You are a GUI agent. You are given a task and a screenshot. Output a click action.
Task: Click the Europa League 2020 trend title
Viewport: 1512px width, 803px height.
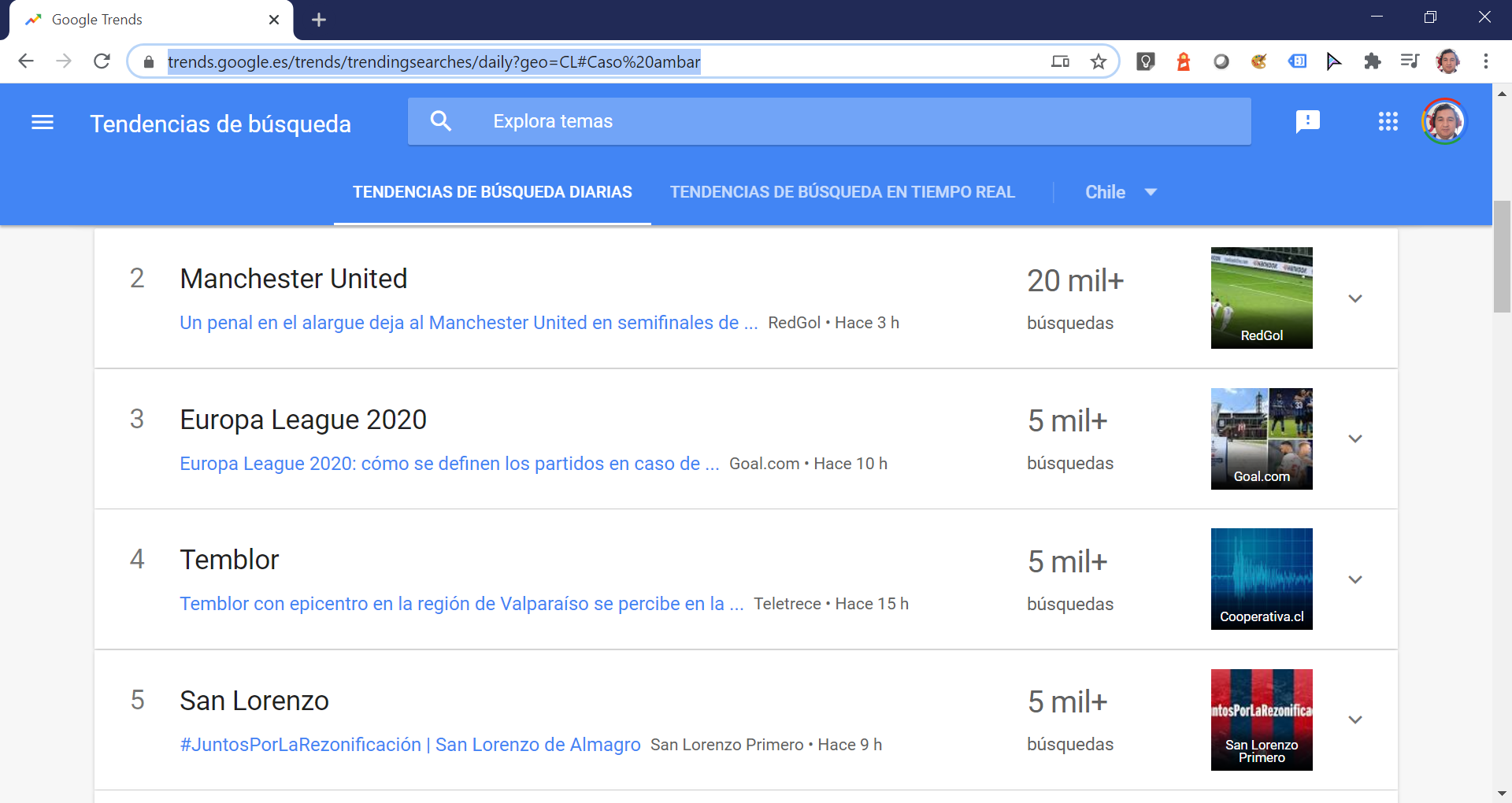pyautogui.click(x=303, y=420)
